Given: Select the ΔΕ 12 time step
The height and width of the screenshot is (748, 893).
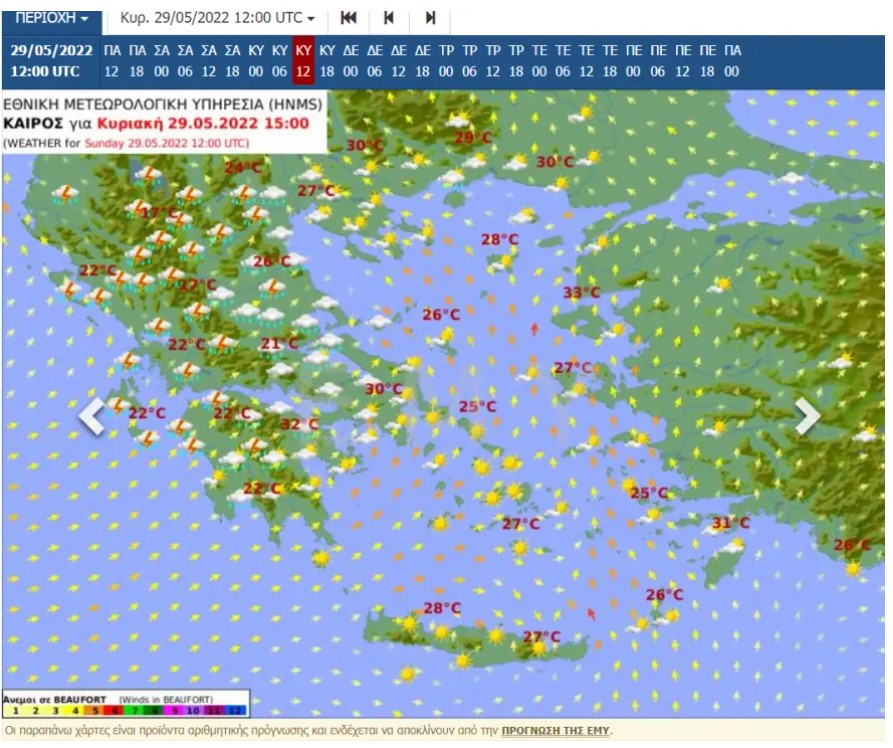Looking at the screenshot, I should coord(399,61).
